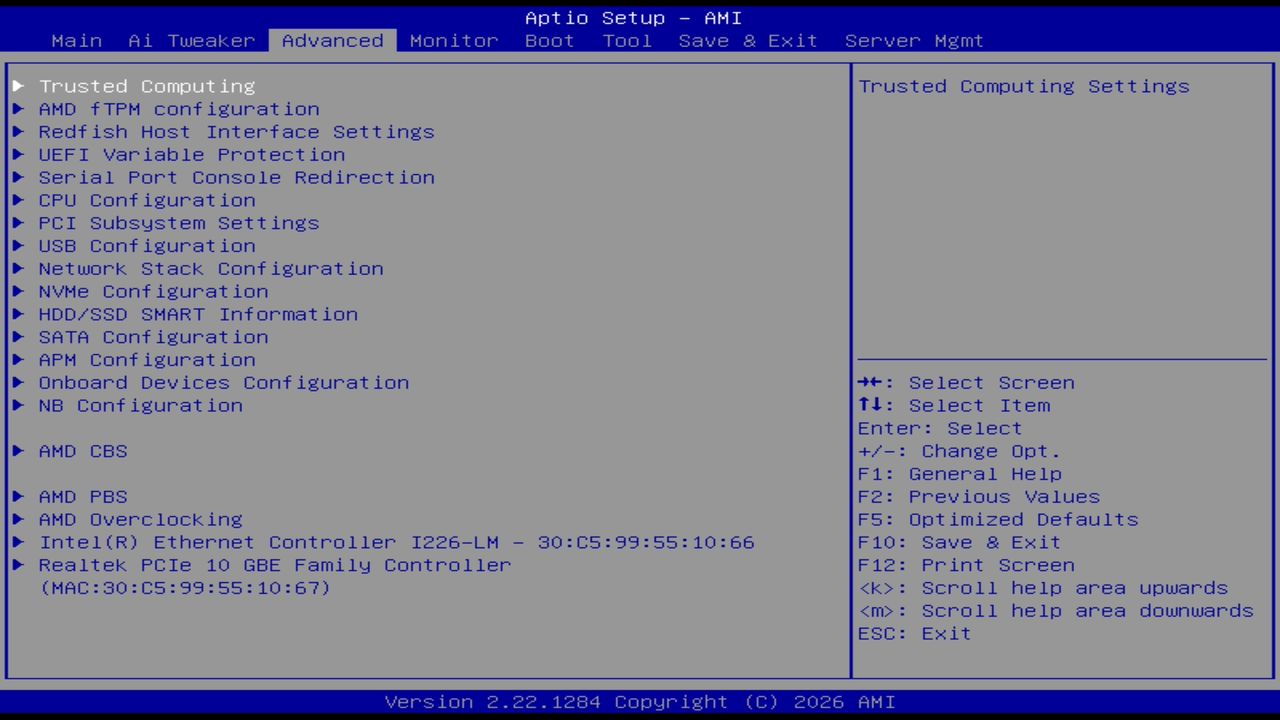
Task: Click arrow beside AMD Overclocking
Action: click(18, 520)
